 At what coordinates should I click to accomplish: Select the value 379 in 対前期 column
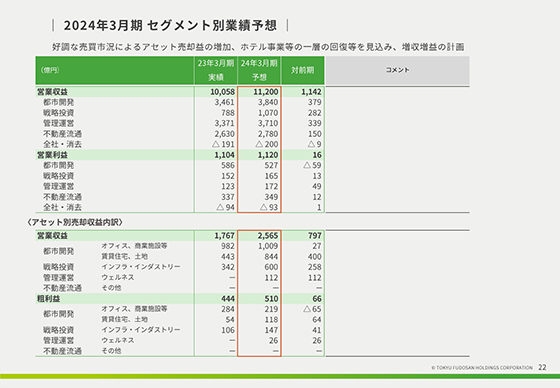(x=315, y=102)
